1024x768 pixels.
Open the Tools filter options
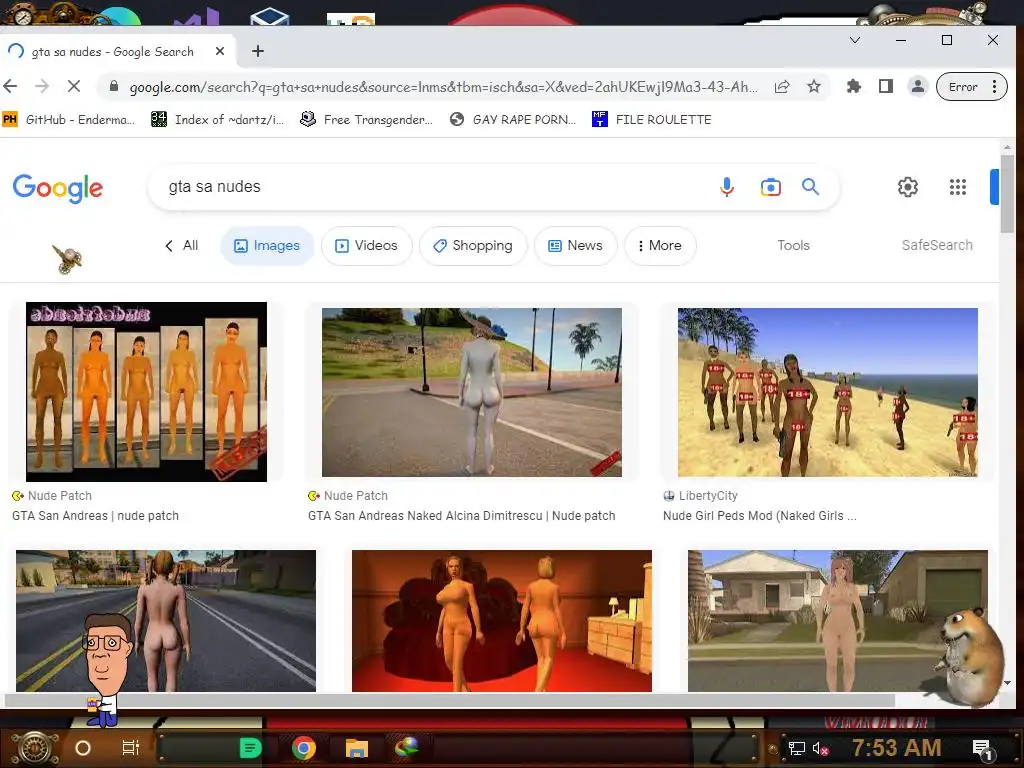(793, 246)
